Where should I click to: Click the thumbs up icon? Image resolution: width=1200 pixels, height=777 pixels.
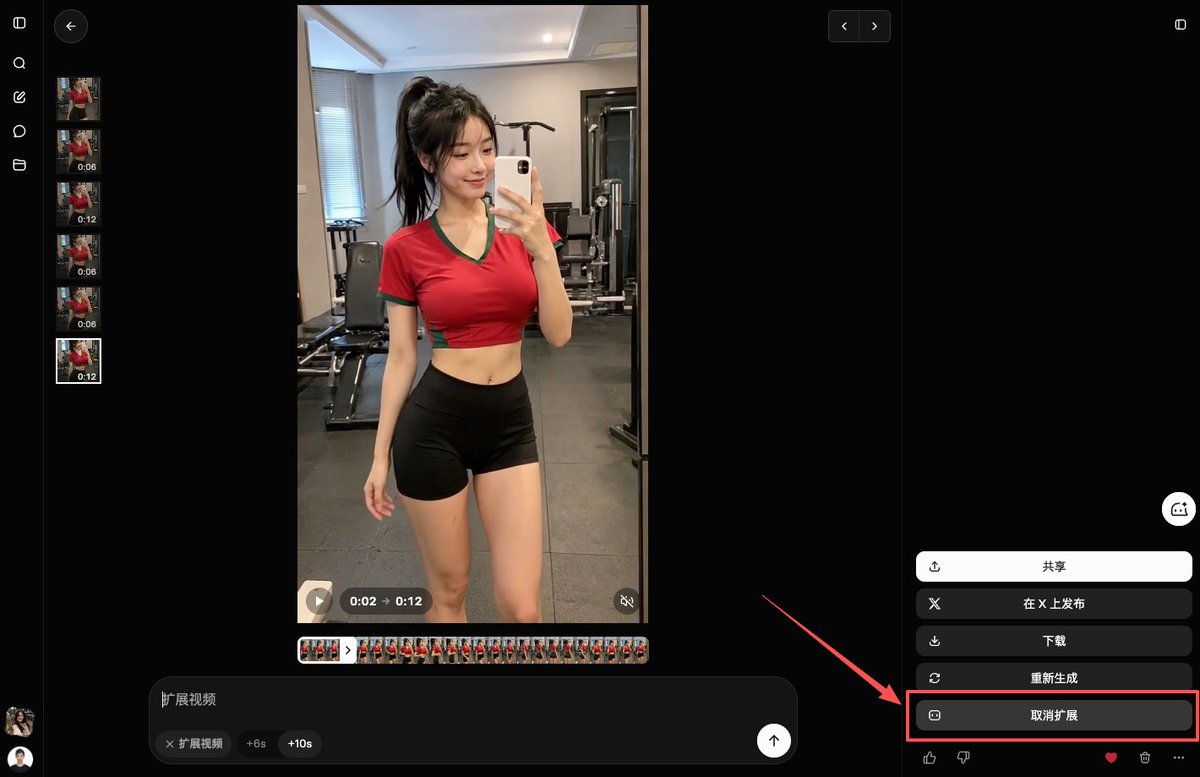point(930,758)
